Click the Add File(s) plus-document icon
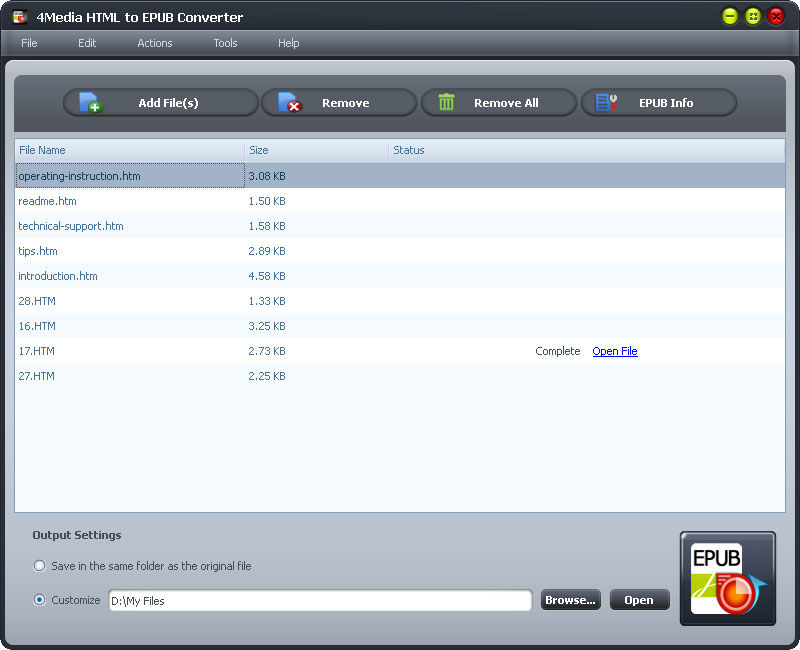This screenshot has height=650, width=800. point(92,103)
